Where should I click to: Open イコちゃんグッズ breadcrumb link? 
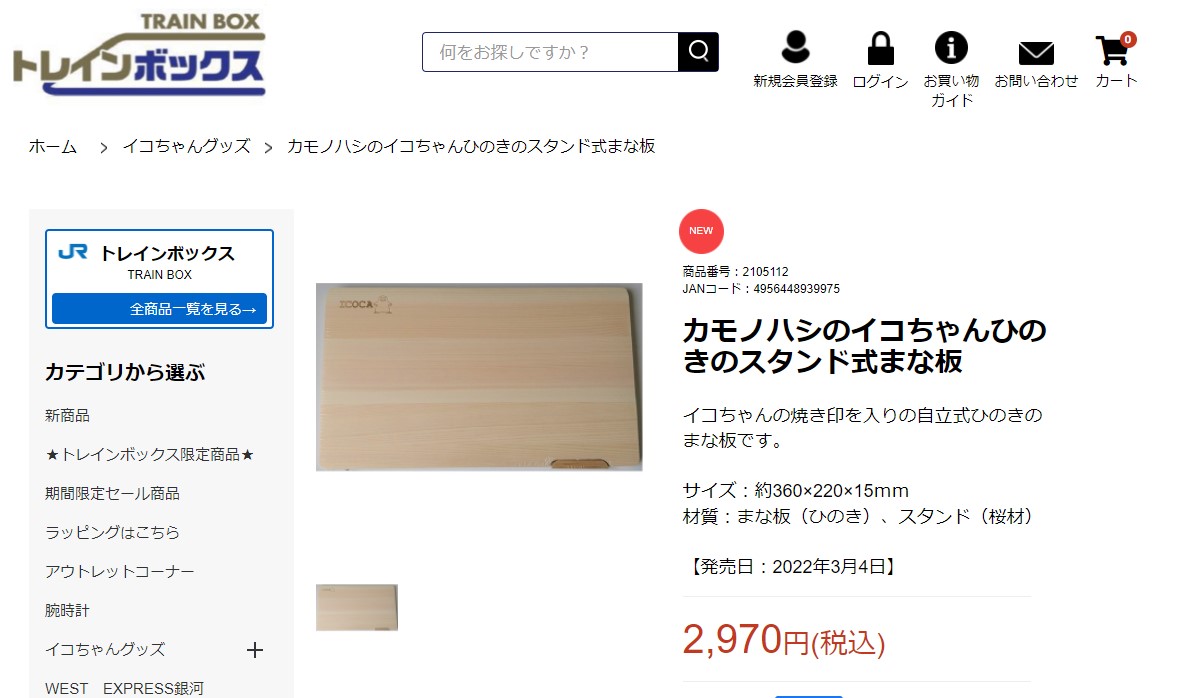pos(187,146)
